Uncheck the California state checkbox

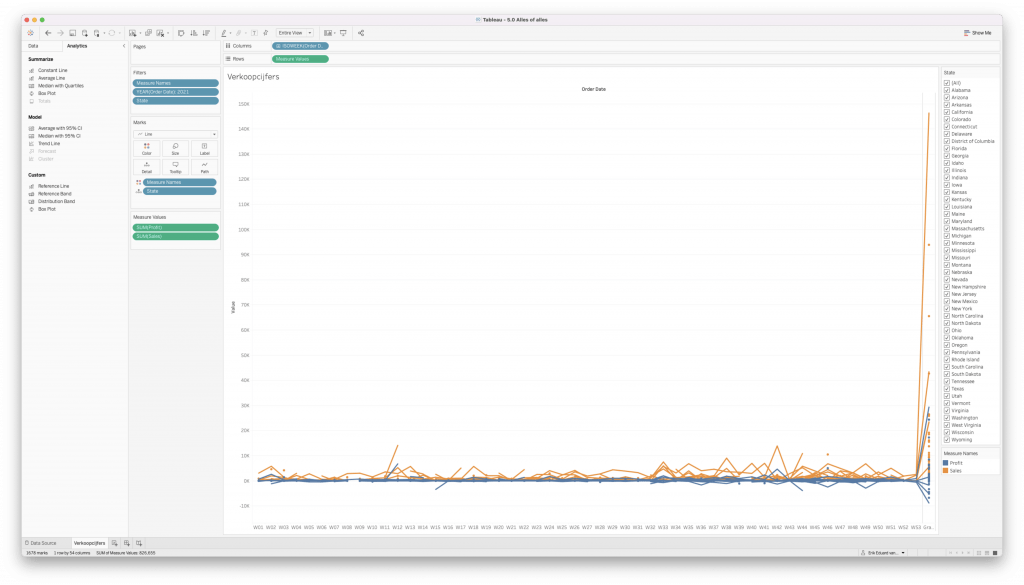946,112
